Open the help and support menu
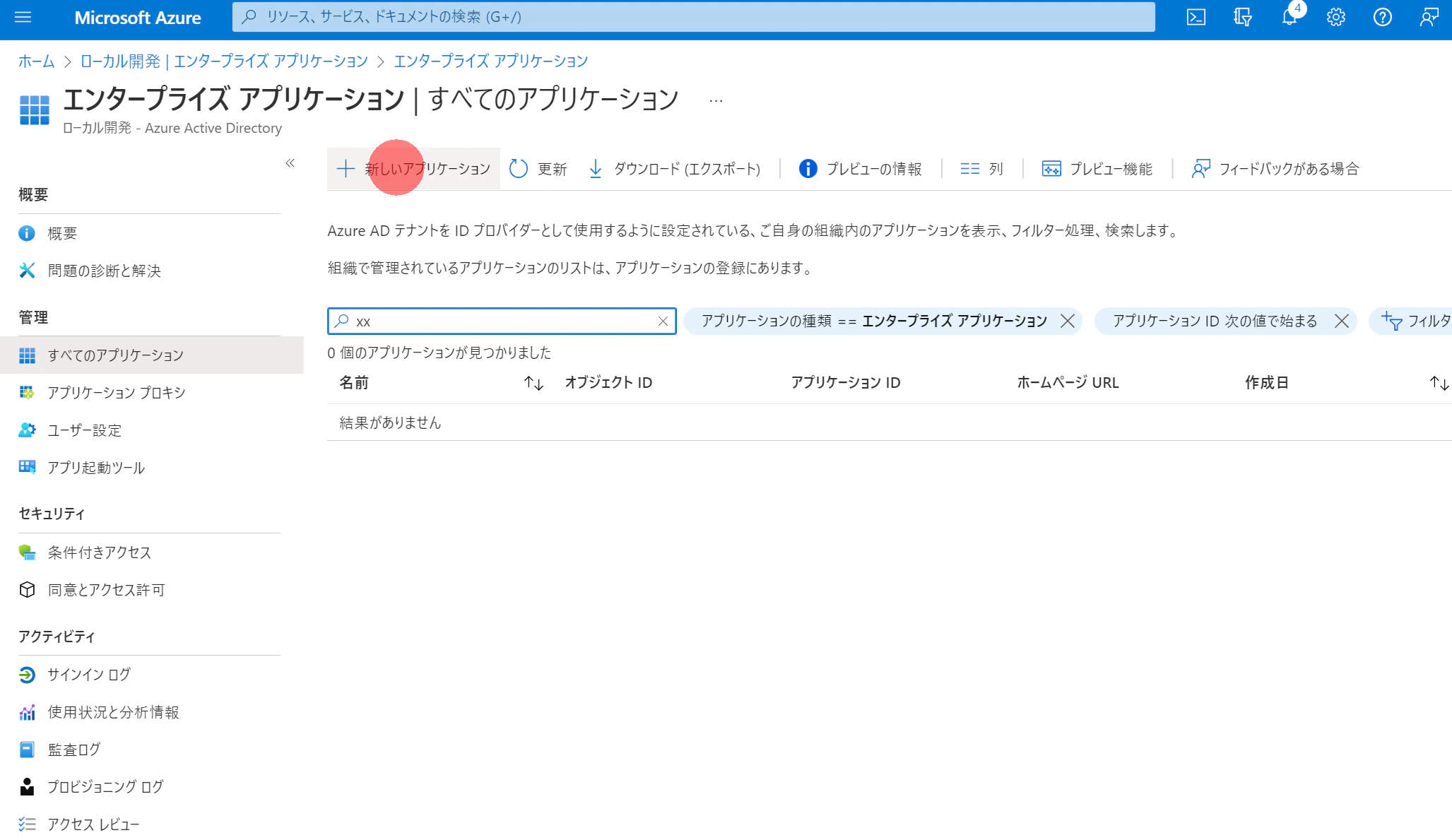This screenshot has width=1452, height=840. [x=1382, y=18]
